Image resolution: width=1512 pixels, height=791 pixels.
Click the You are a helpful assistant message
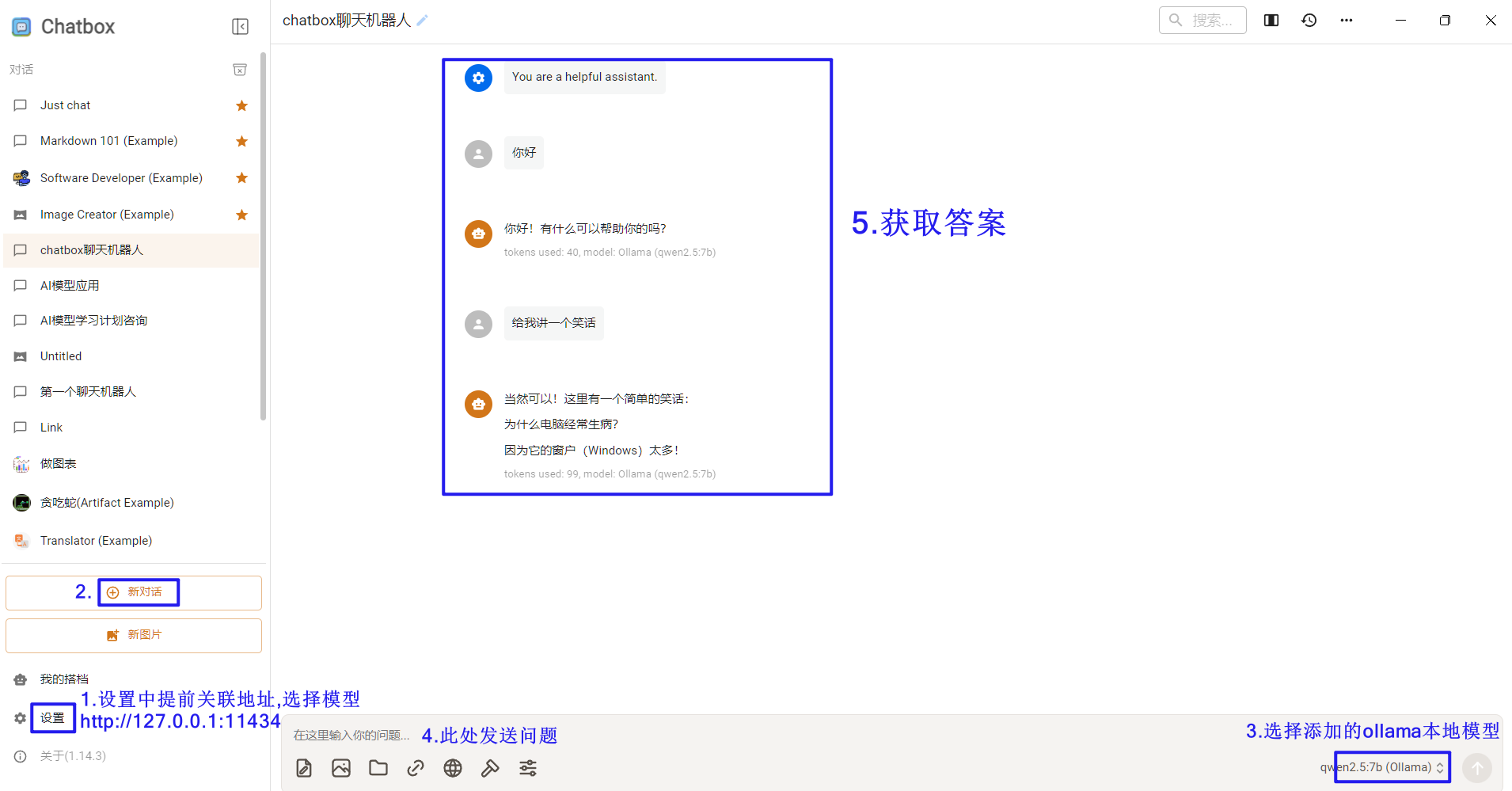(584, 77)
